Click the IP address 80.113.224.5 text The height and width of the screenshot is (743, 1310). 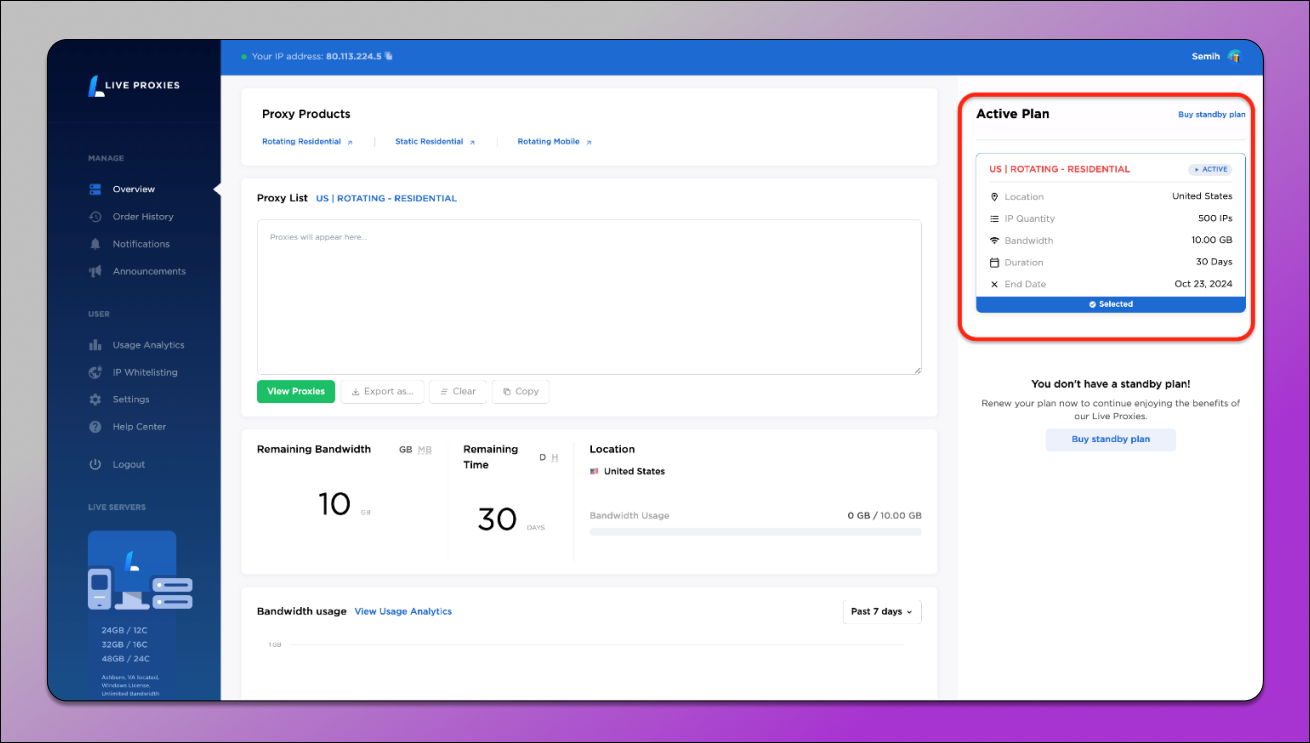coord(354,56)
